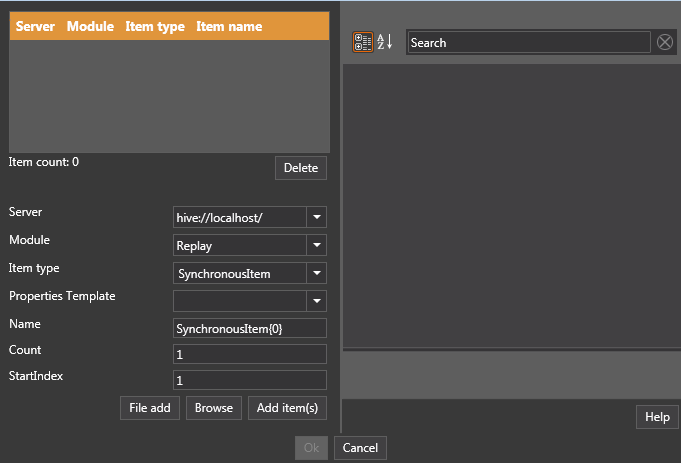Click the File add button
The height and width of the screenshot is (463, 681).
point(150,408)
